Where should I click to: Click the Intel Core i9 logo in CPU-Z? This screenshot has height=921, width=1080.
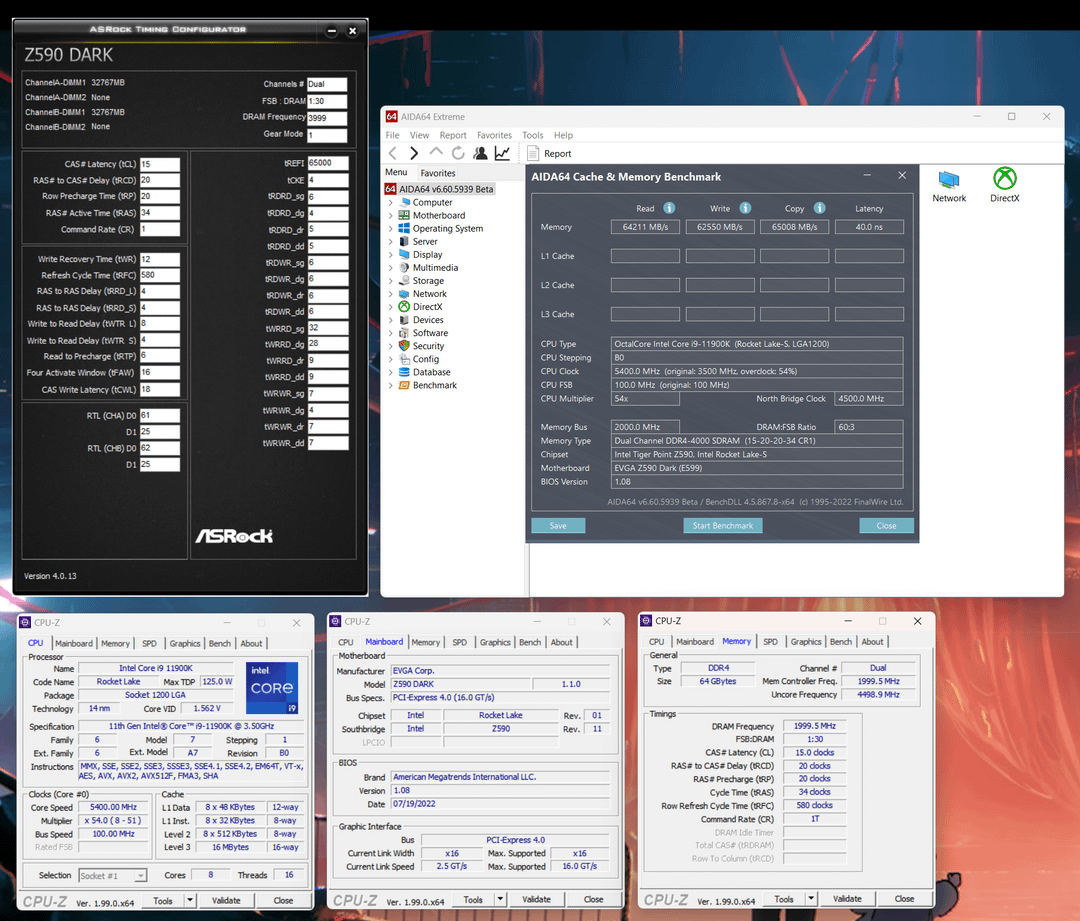pyautogui.click(x=272, y=687)
